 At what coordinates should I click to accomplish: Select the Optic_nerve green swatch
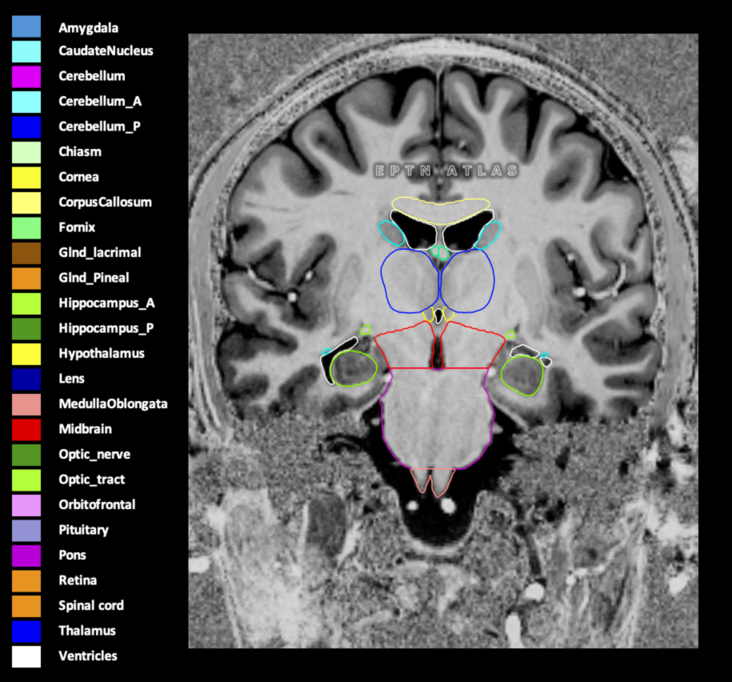[x=26, y=455]
